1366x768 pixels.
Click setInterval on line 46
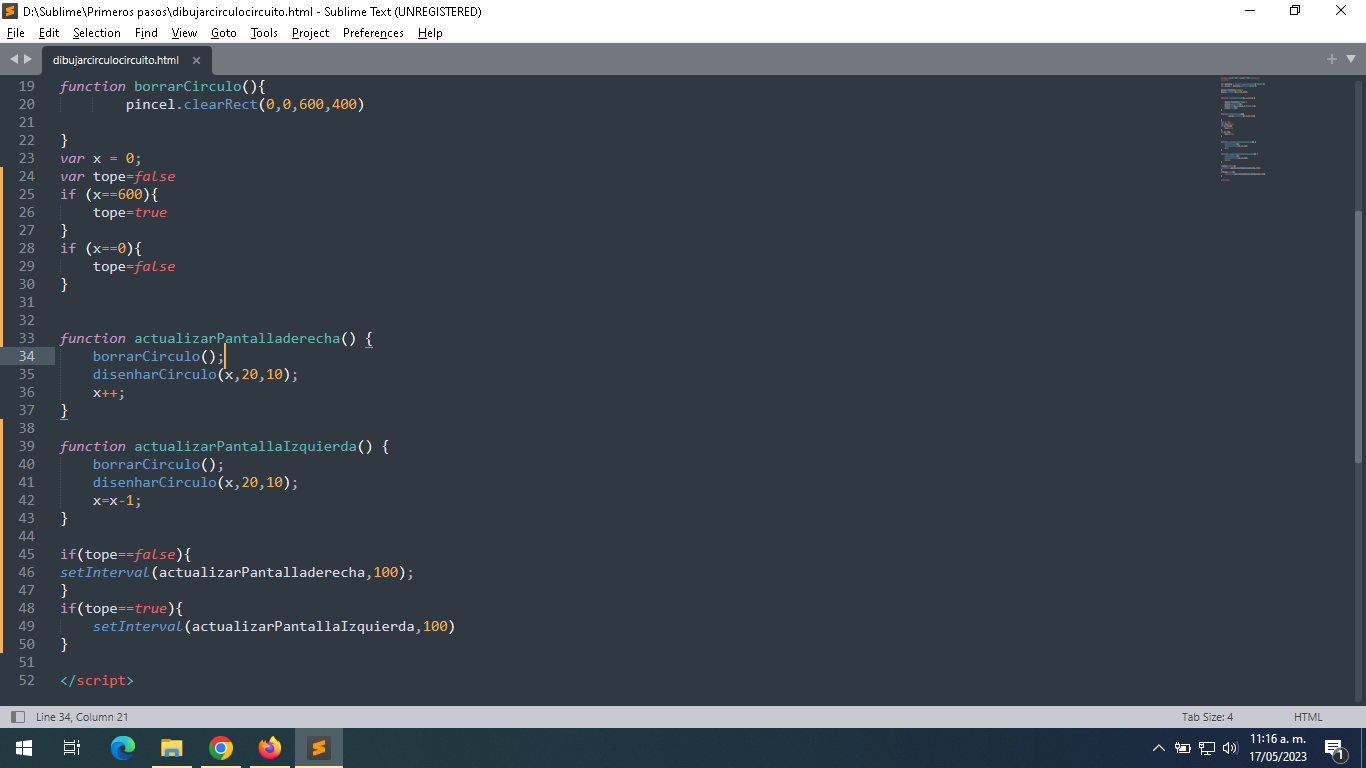click(105, 572)
